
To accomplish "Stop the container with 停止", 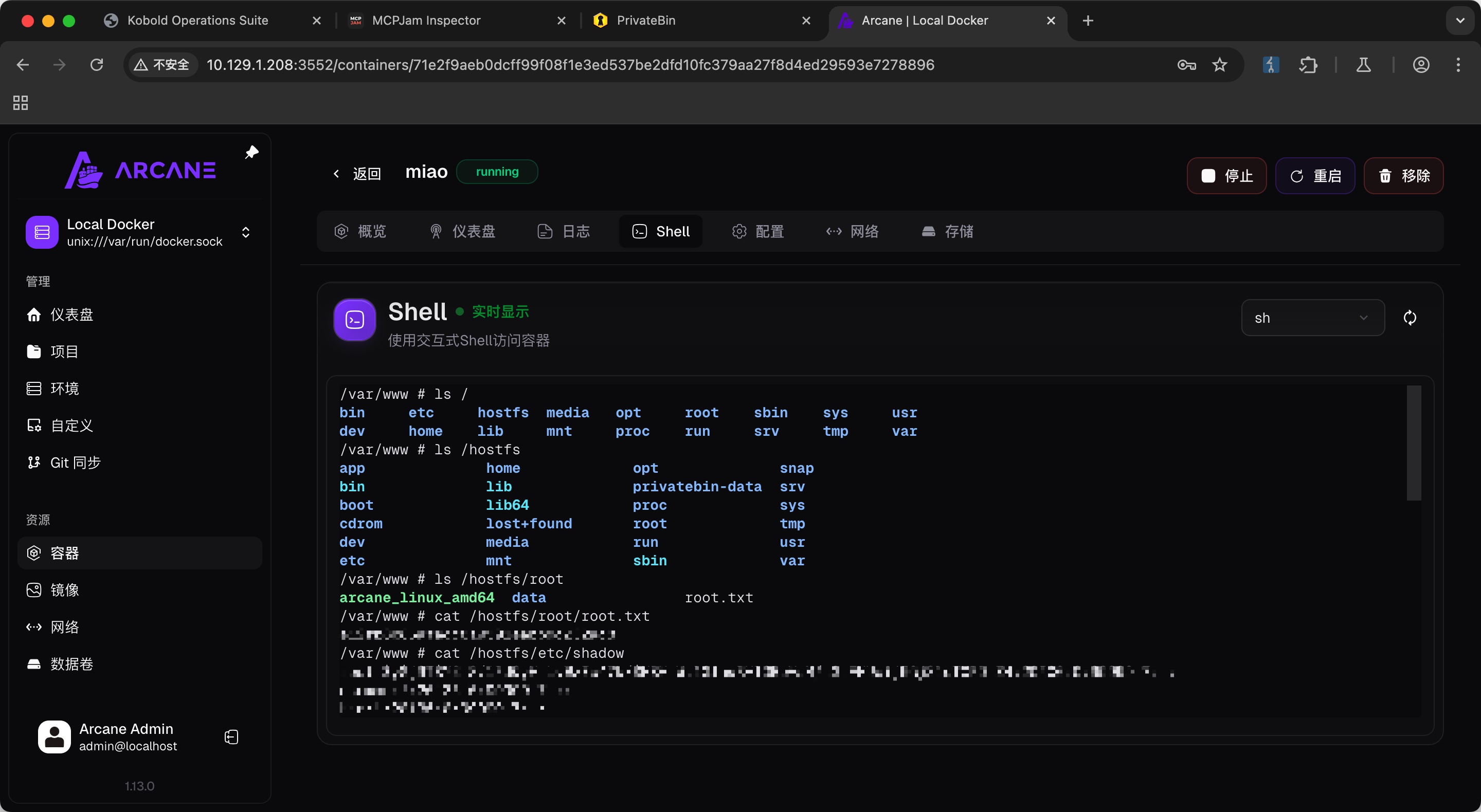I will 1226,176.
